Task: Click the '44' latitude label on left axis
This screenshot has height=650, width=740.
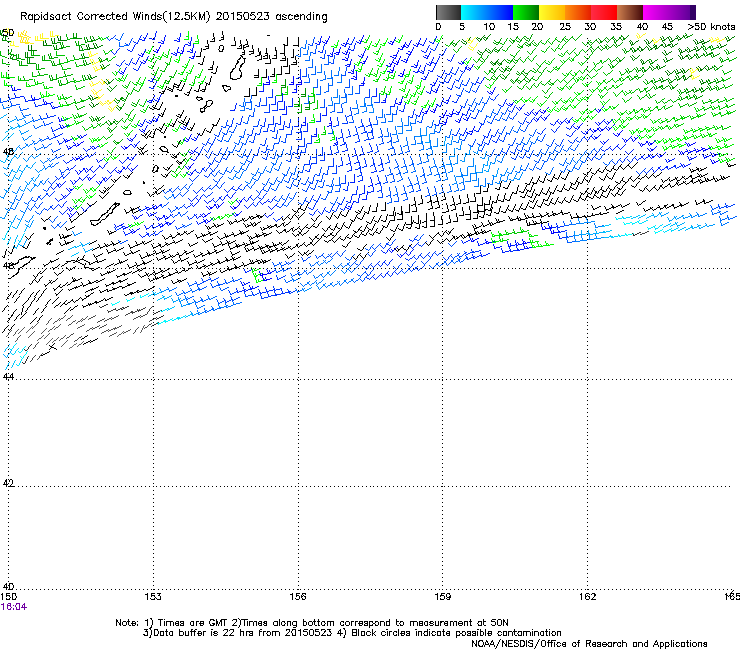Action: coord(8,377)
